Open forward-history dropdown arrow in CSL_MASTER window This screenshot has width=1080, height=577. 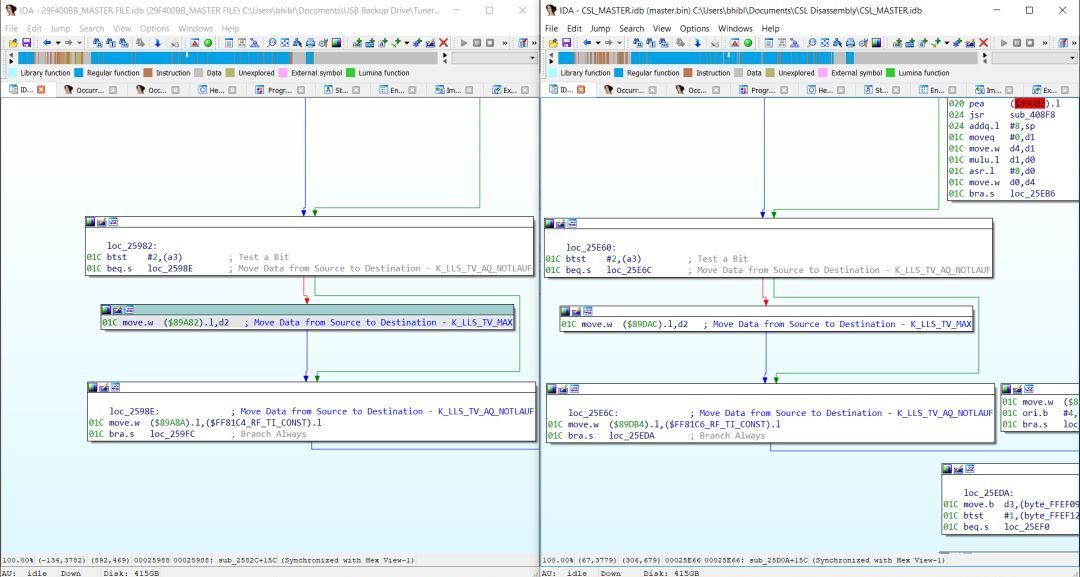click(619, 43)
